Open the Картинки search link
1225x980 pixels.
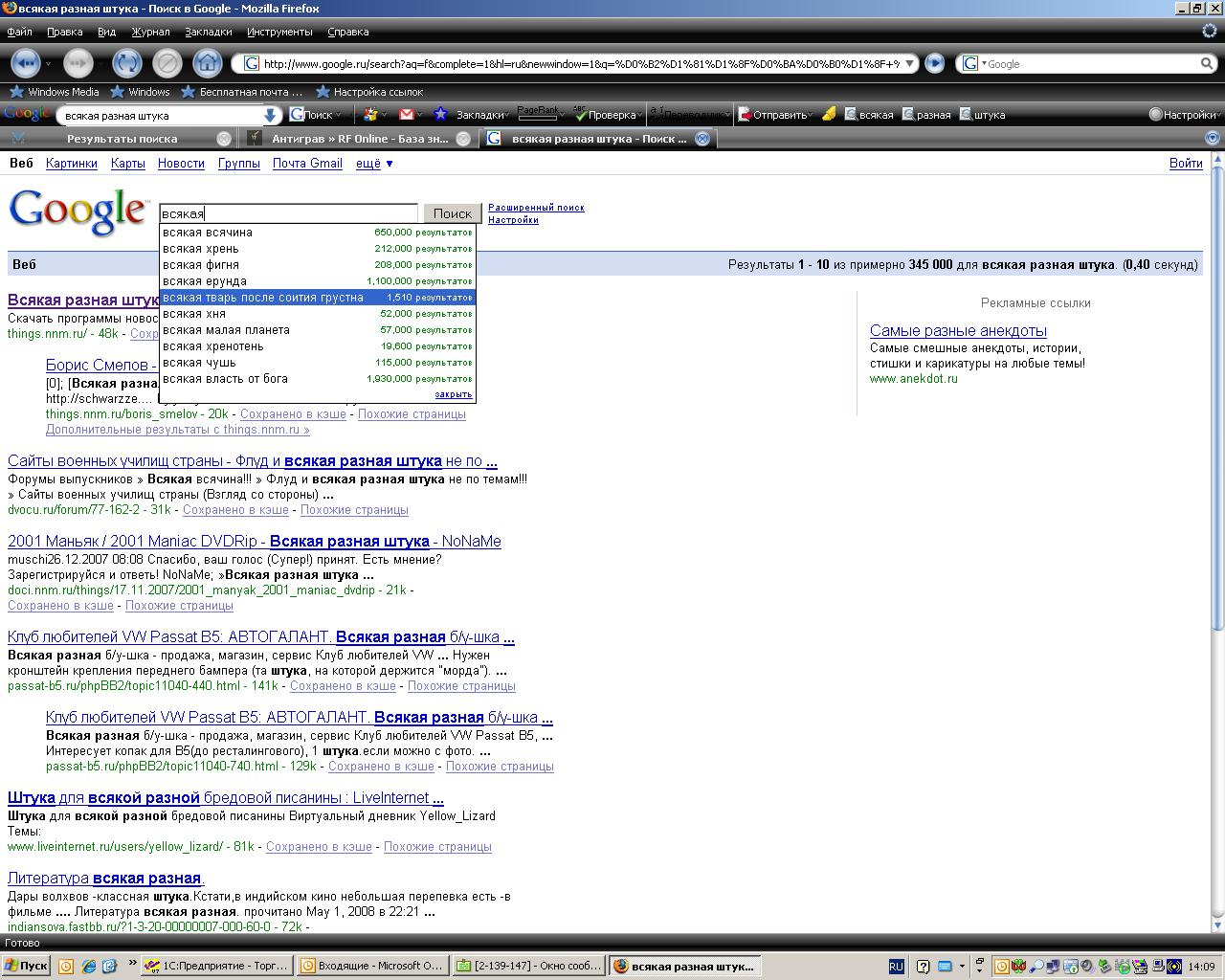tap(72, 164)
